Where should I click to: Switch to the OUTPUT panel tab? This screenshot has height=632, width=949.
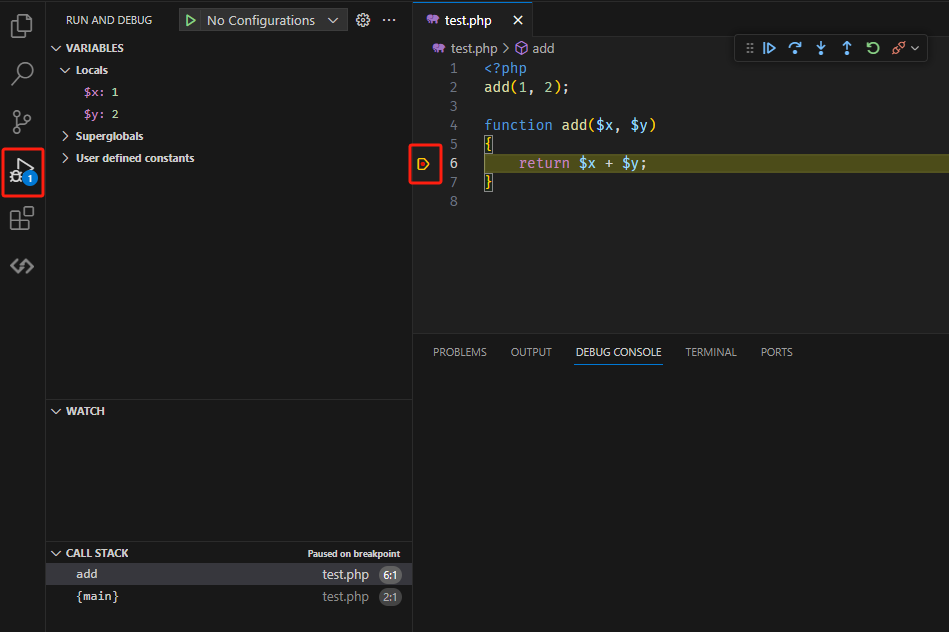531,352
